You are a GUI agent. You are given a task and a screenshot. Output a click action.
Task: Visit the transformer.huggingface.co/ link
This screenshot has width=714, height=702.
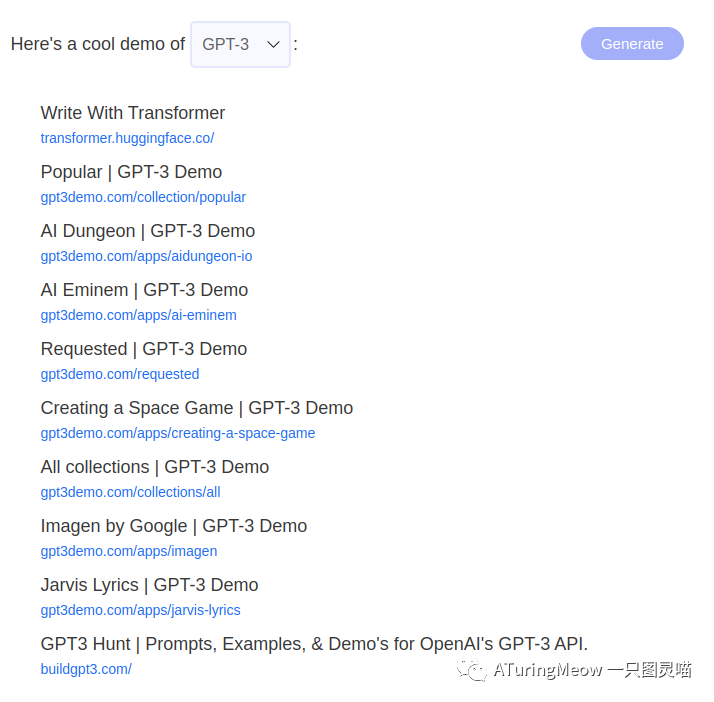point(127,138)
